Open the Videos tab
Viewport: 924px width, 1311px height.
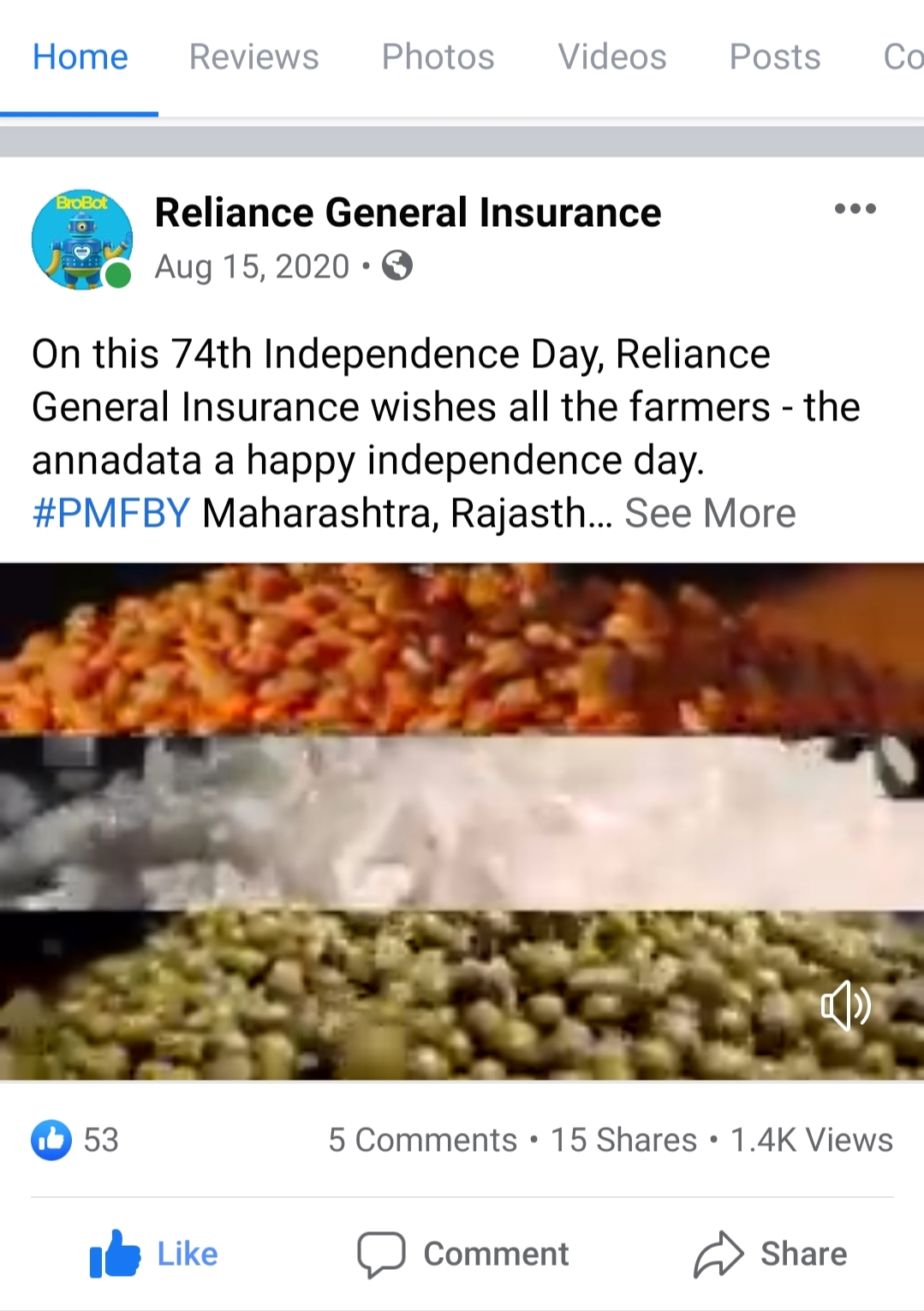click(x=611, y=57)
